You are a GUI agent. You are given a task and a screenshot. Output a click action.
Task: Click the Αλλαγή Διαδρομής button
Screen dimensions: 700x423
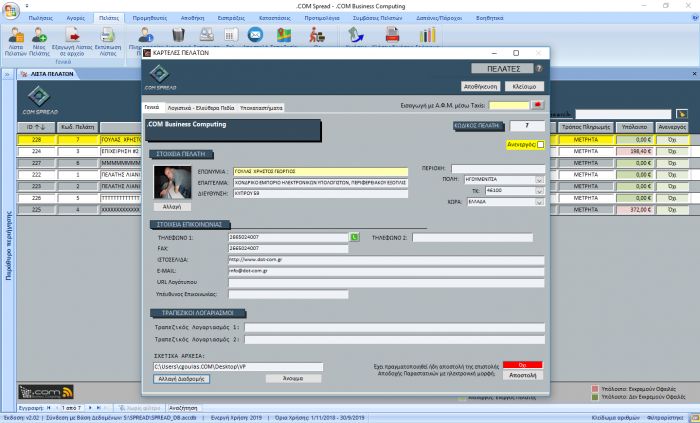[181, 379]
